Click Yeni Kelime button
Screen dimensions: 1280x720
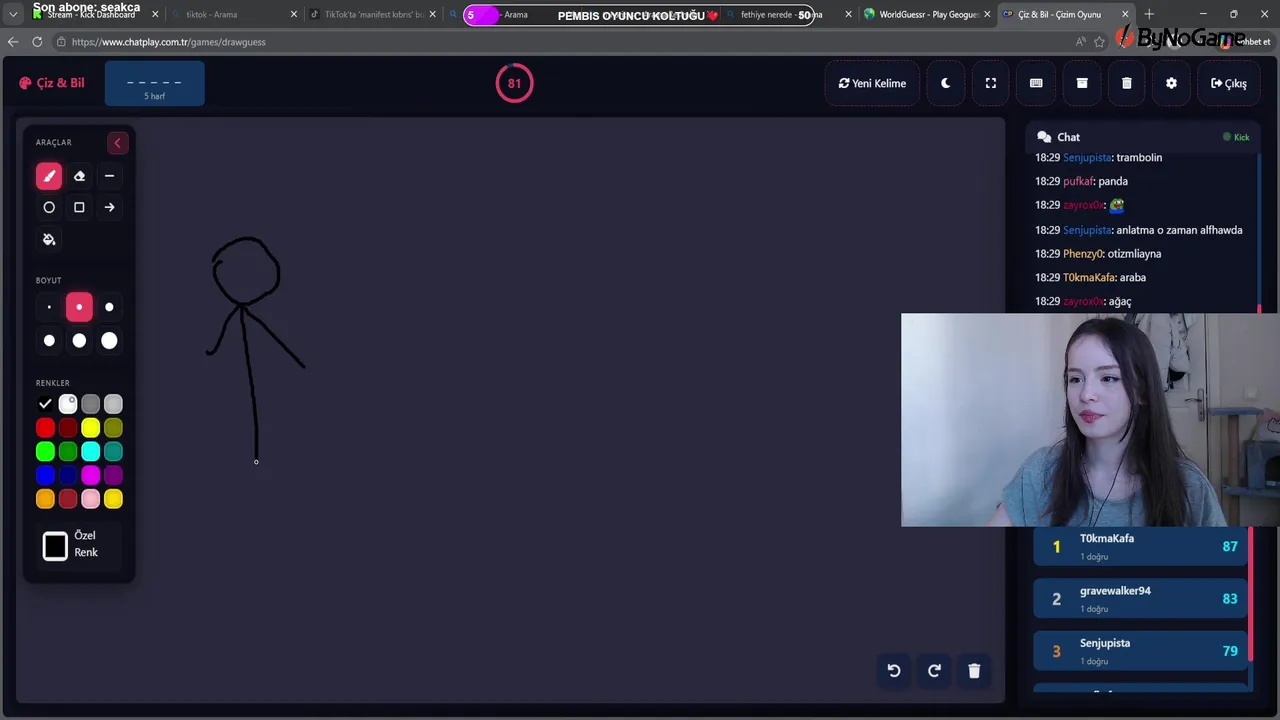pyautogui.click(x=872, y=83)
